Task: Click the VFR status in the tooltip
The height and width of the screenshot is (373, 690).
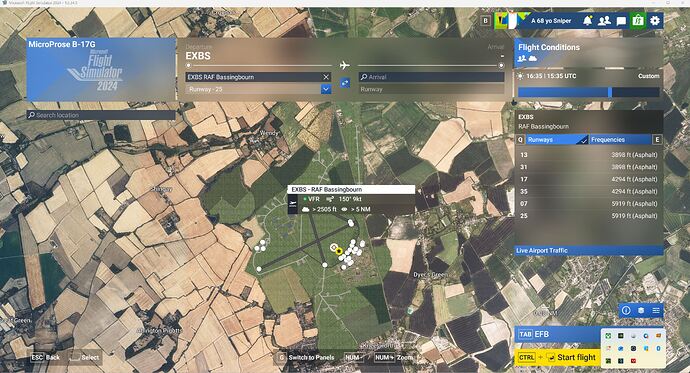Action: [x=311, y=199]
